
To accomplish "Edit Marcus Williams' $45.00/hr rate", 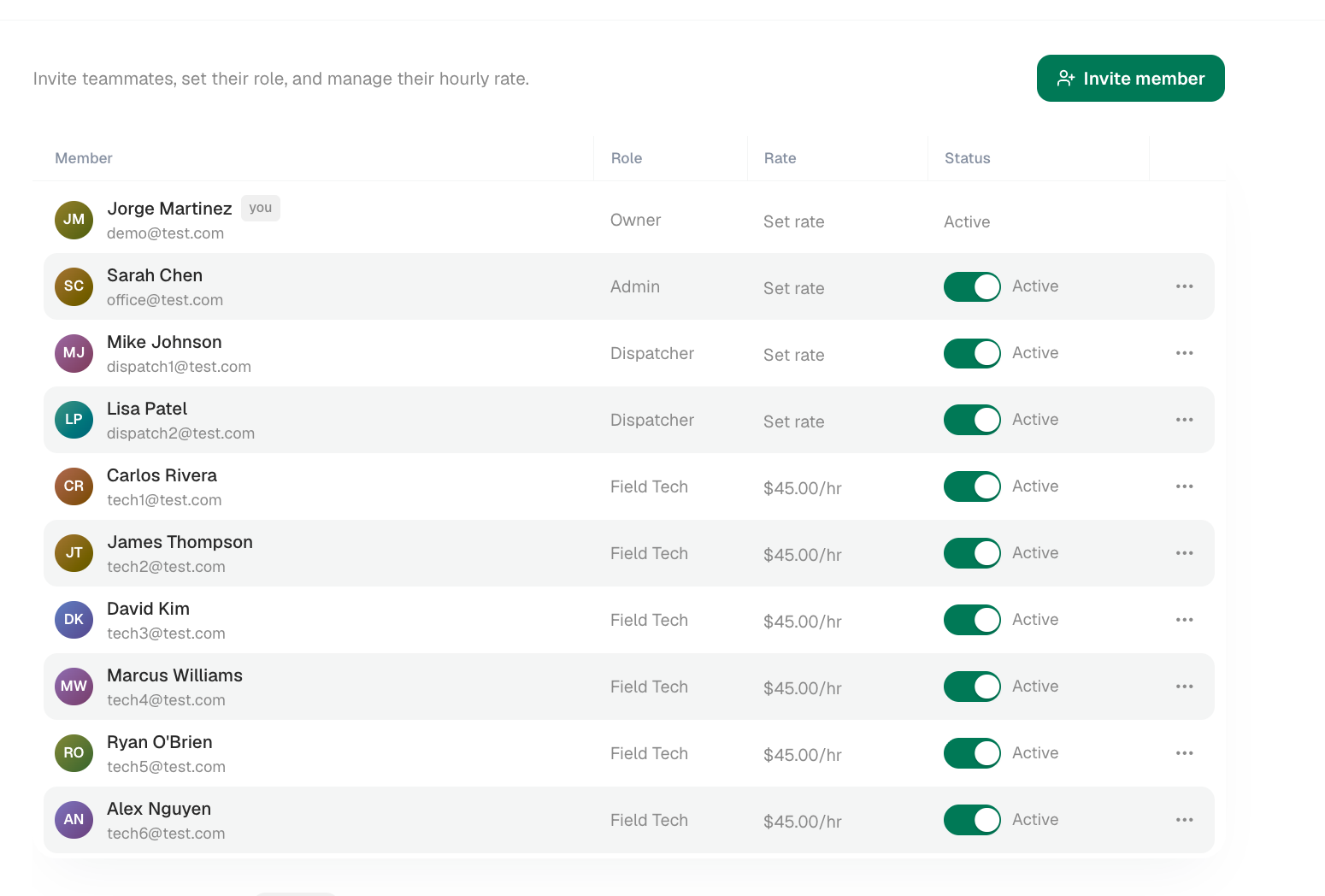I will click(803, 688).
